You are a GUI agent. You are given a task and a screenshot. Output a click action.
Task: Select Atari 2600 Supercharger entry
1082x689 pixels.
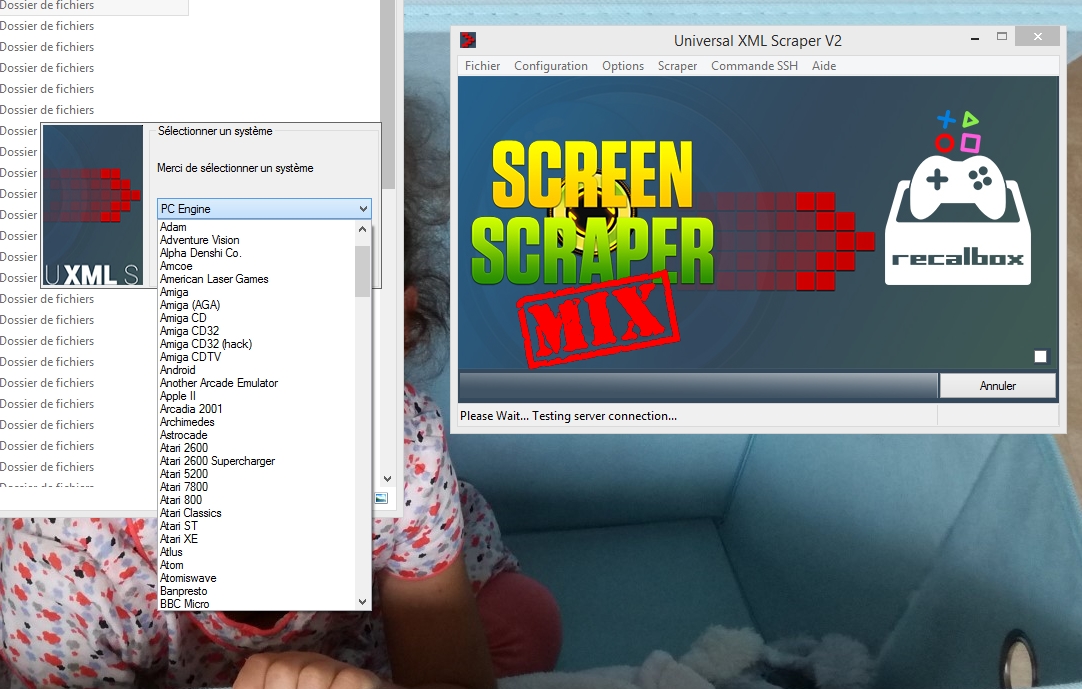[x=257, y=461]
